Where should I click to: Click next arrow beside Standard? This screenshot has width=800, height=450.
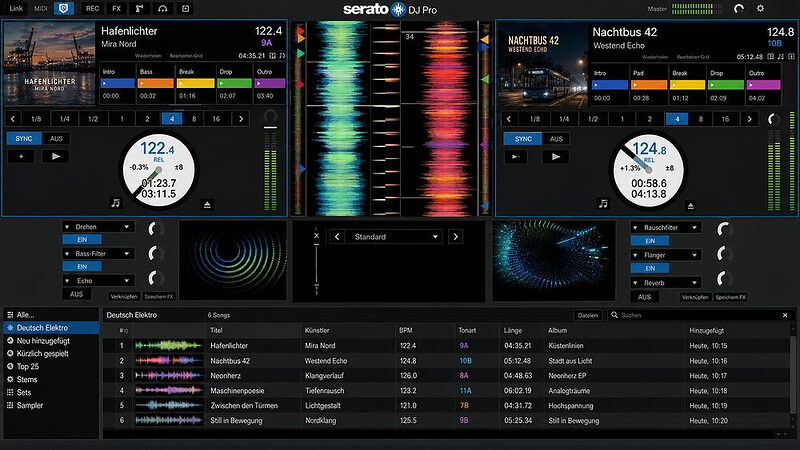(456, 237)
